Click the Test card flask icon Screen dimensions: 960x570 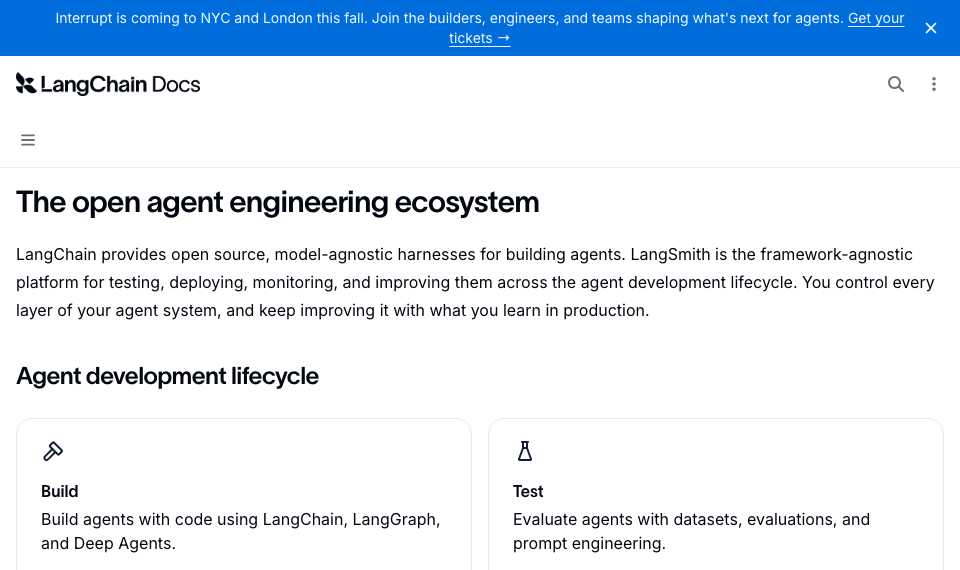(525, 451)
